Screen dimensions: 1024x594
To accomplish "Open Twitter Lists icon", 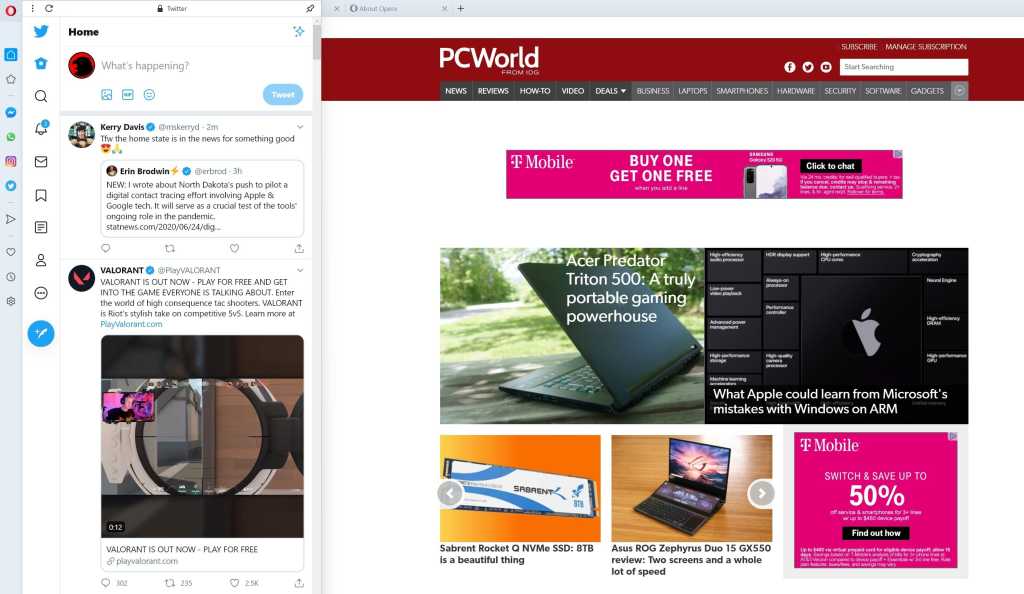I will click(x=41, y=227).
